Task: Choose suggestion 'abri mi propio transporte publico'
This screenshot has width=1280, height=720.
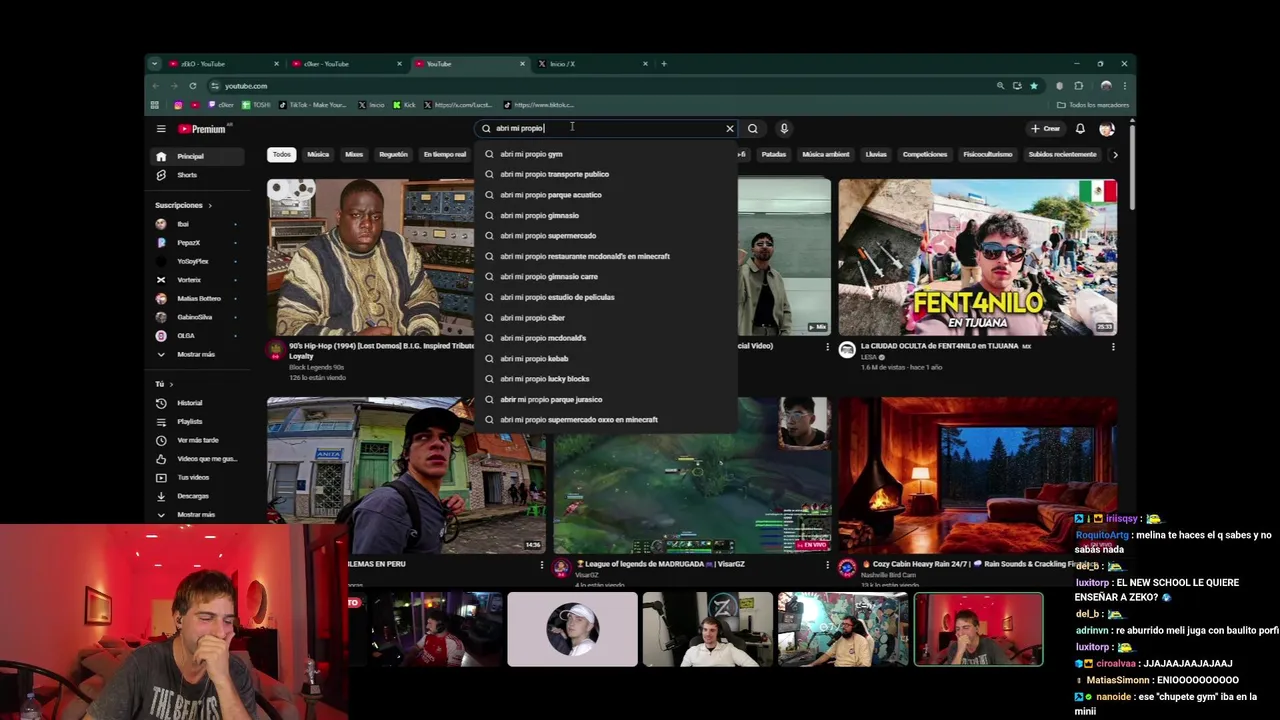Action: (606, 174)
